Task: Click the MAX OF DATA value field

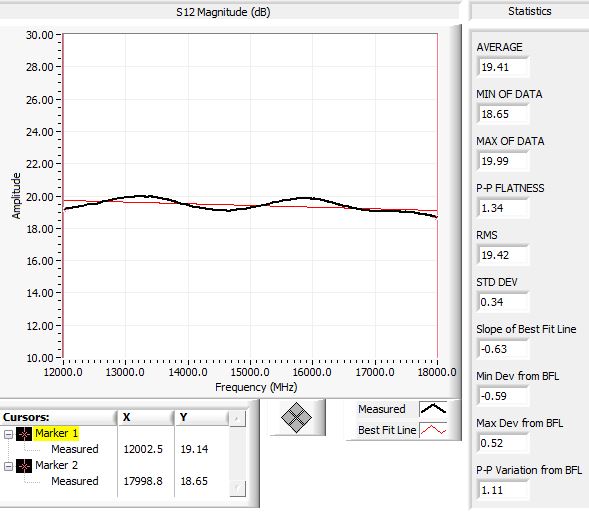Action: [503, 161]
